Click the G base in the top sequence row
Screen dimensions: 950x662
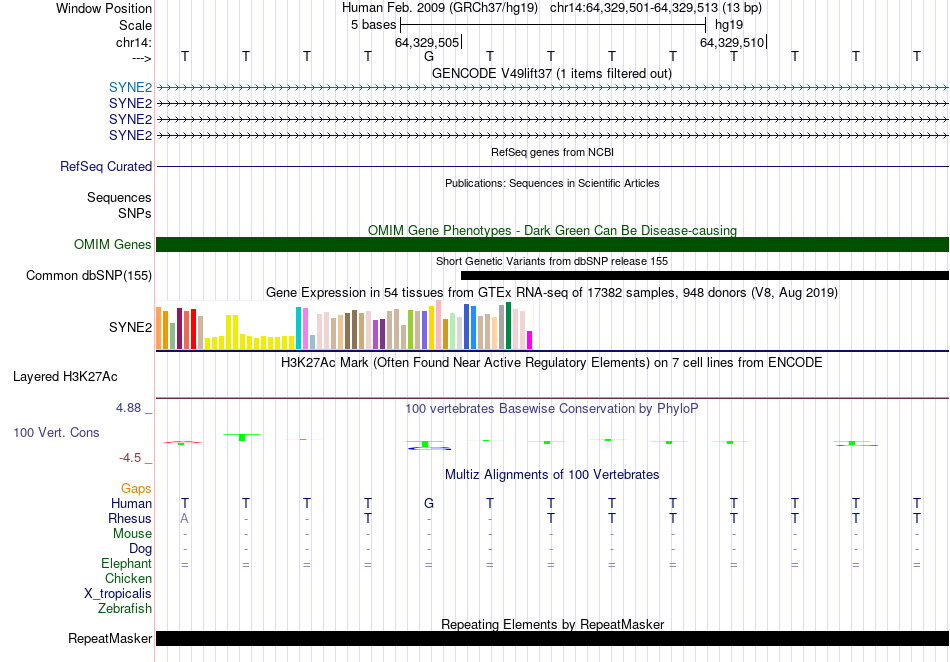click(x=429, y=56)
